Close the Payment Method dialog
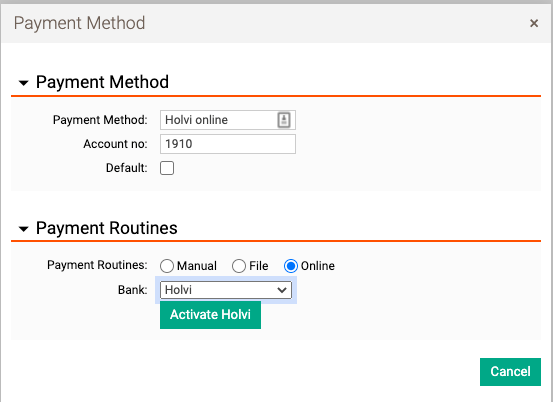The image size is (553, 402). click(x=534, y=23)
